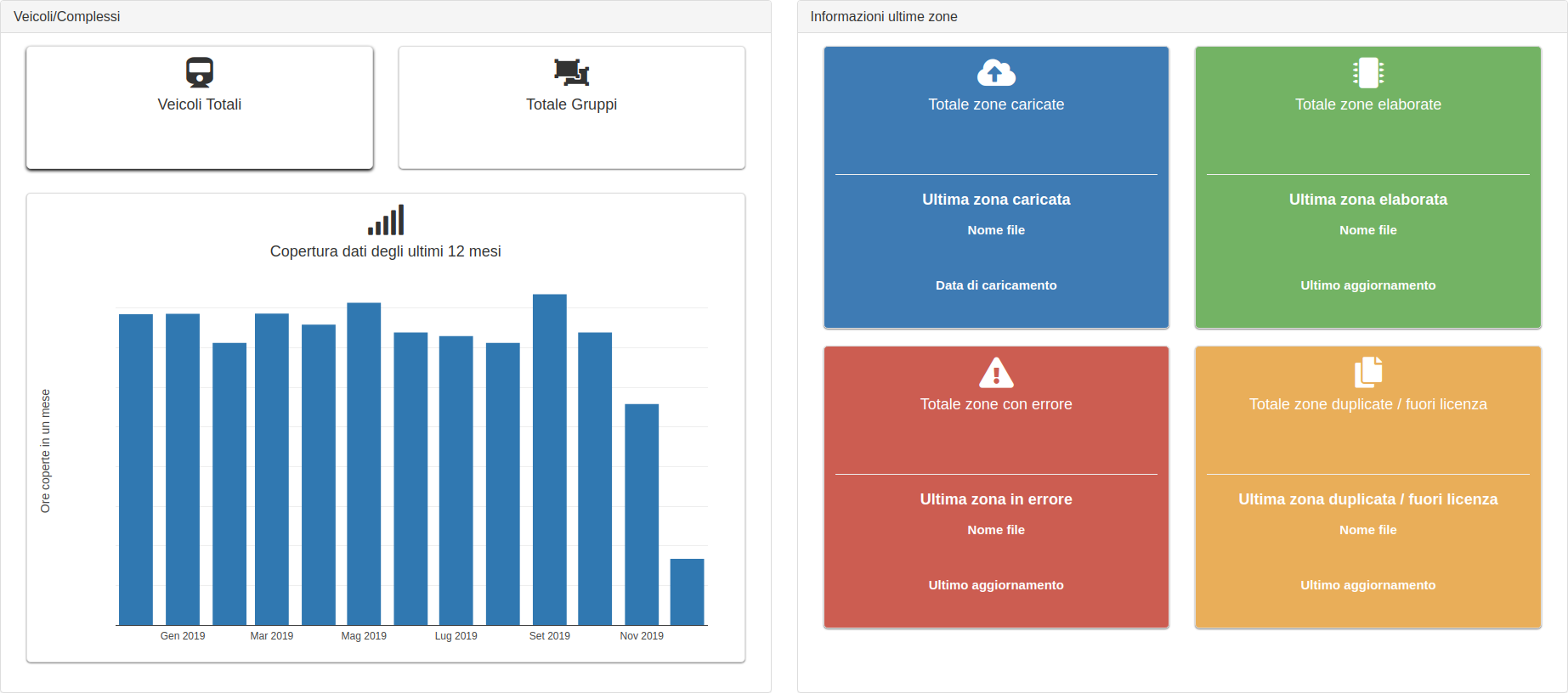Click Ultima zona duplicata / fuori licenza heading
Image resolution: width=1568 pixels, height=693 pixels.
(x=1368, y=499)
